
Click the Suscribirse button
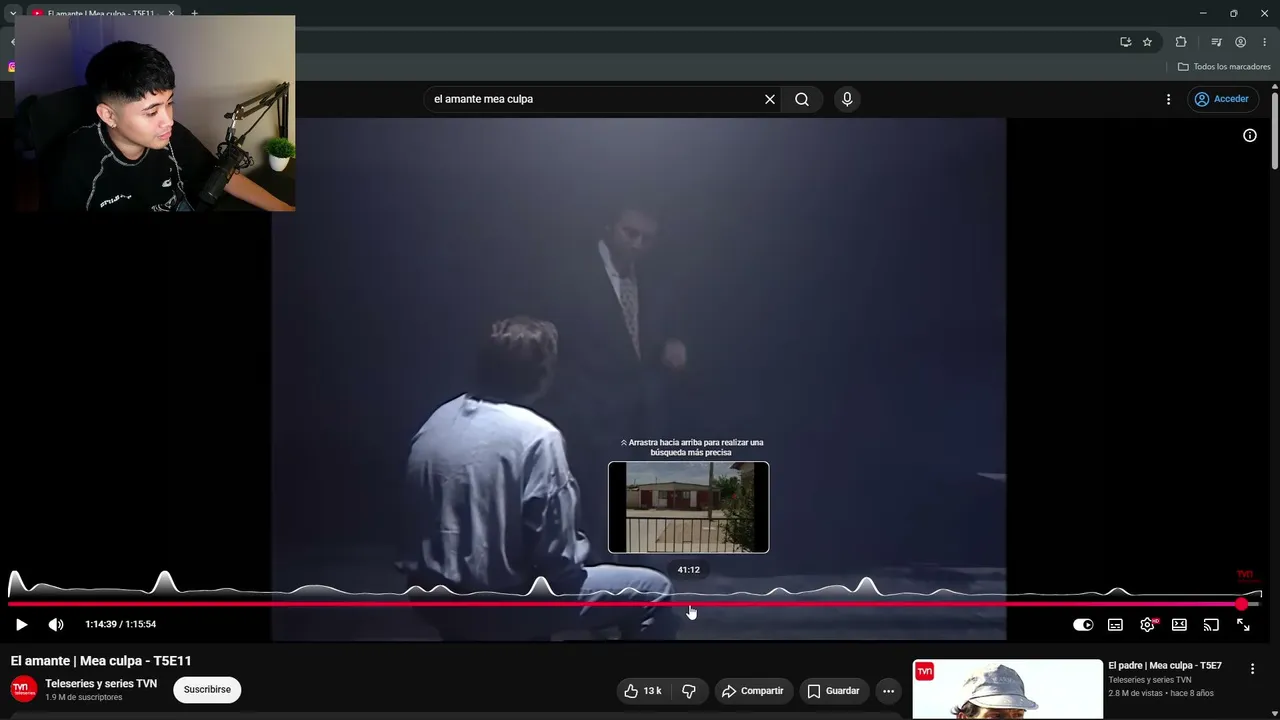[x=207, y=690]
